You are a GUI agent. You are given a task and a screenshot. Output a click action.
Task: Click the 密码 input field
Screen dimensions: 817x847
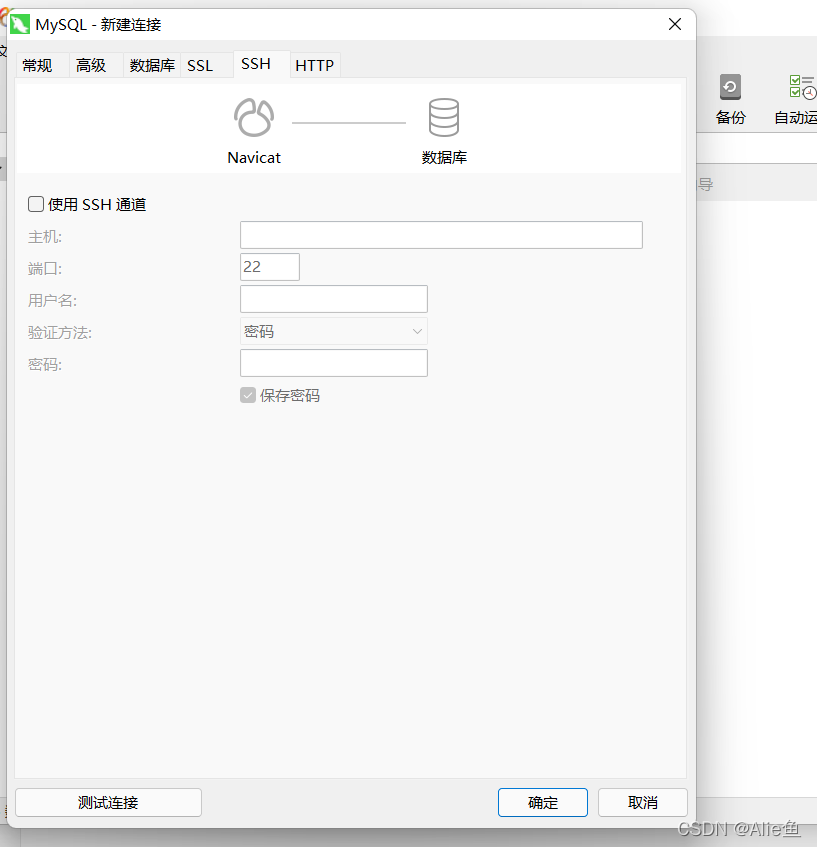pyautogui.click(x=334, y=363)
